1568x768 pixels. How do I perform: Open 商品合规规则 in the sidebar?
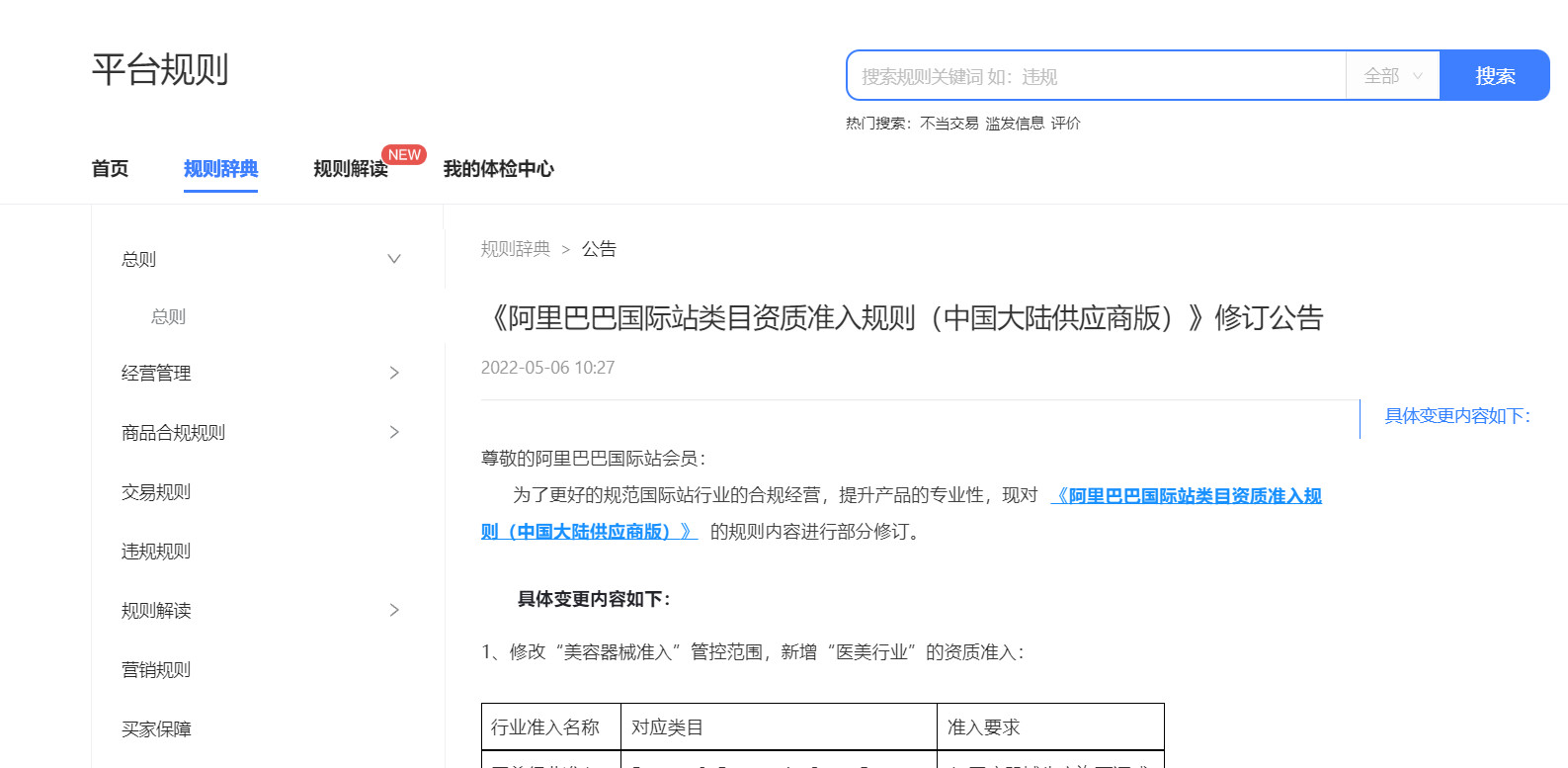[173, 432]
